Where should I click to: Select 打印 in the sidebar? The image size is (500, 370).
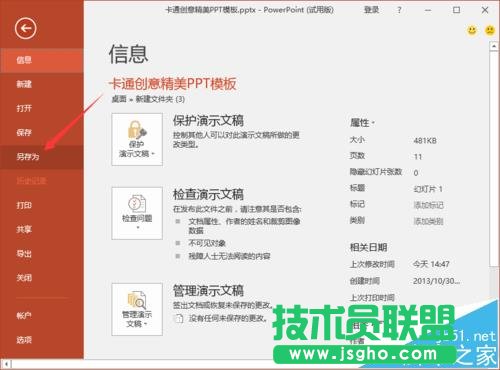(x=42, y=205)
